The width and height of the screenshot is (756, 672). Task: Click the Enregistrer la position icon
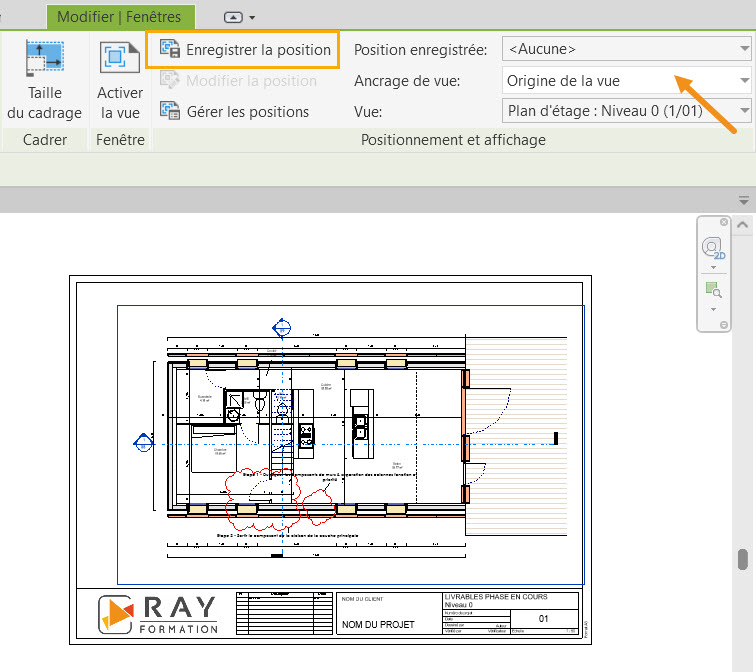coord(169,50)
